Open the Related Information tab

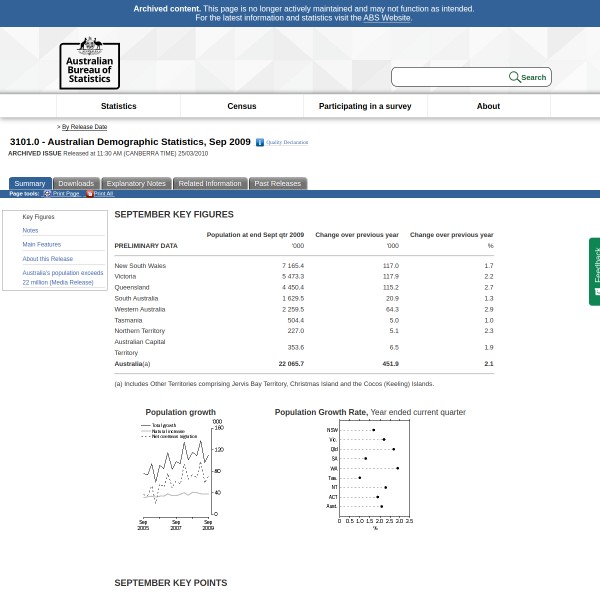click(210, 184)
